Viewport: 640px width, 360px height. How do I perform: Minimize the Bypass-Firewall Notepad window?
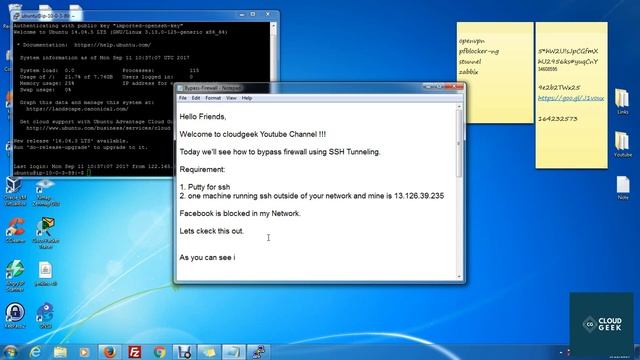click(x=428, y=87)
